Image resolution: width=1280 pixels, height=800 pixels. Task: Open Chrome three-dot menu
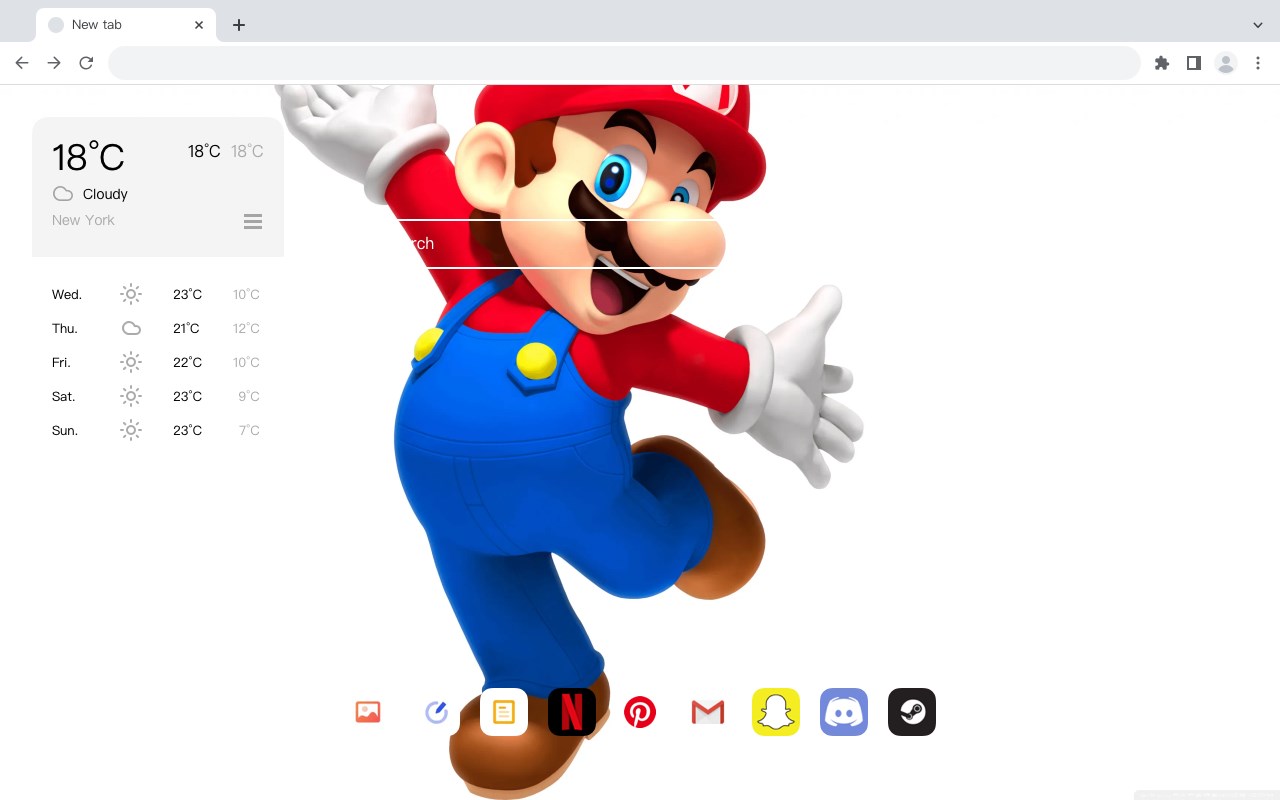click(x=1258, y=63)
